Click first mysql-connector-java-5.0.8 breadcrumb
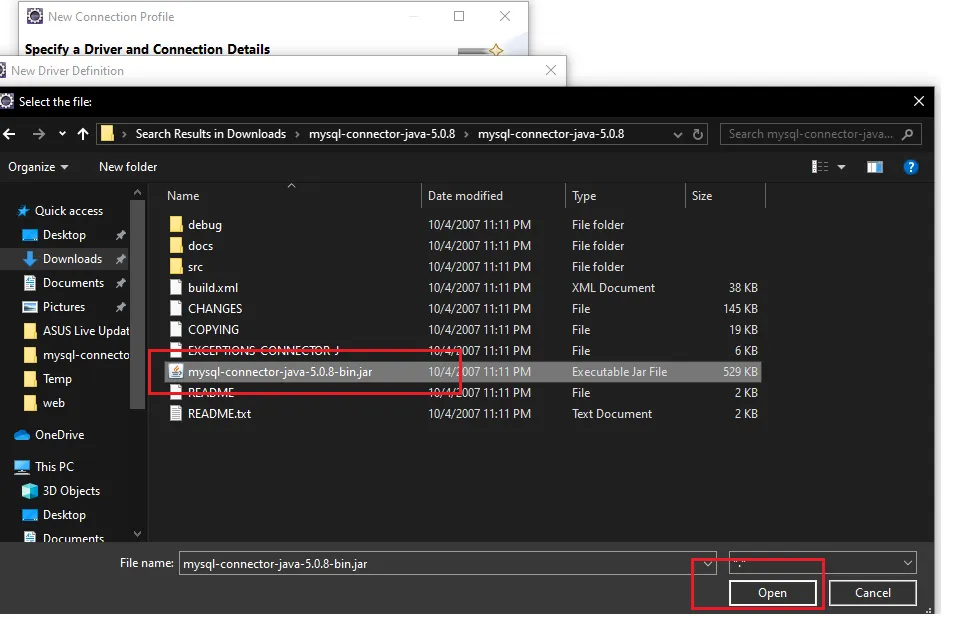 382,134
